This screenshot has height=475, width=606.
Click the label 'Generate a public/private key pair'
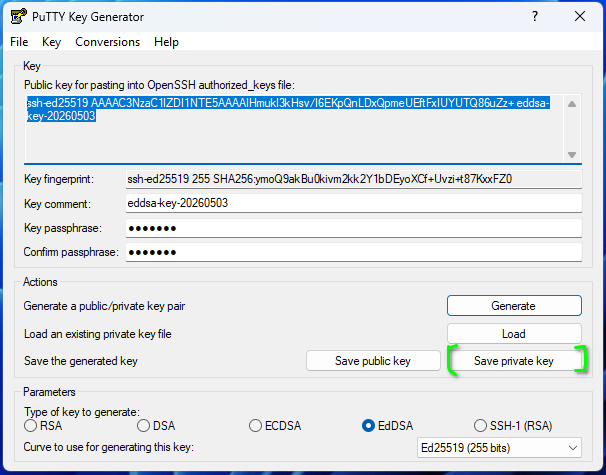(104, 306)
